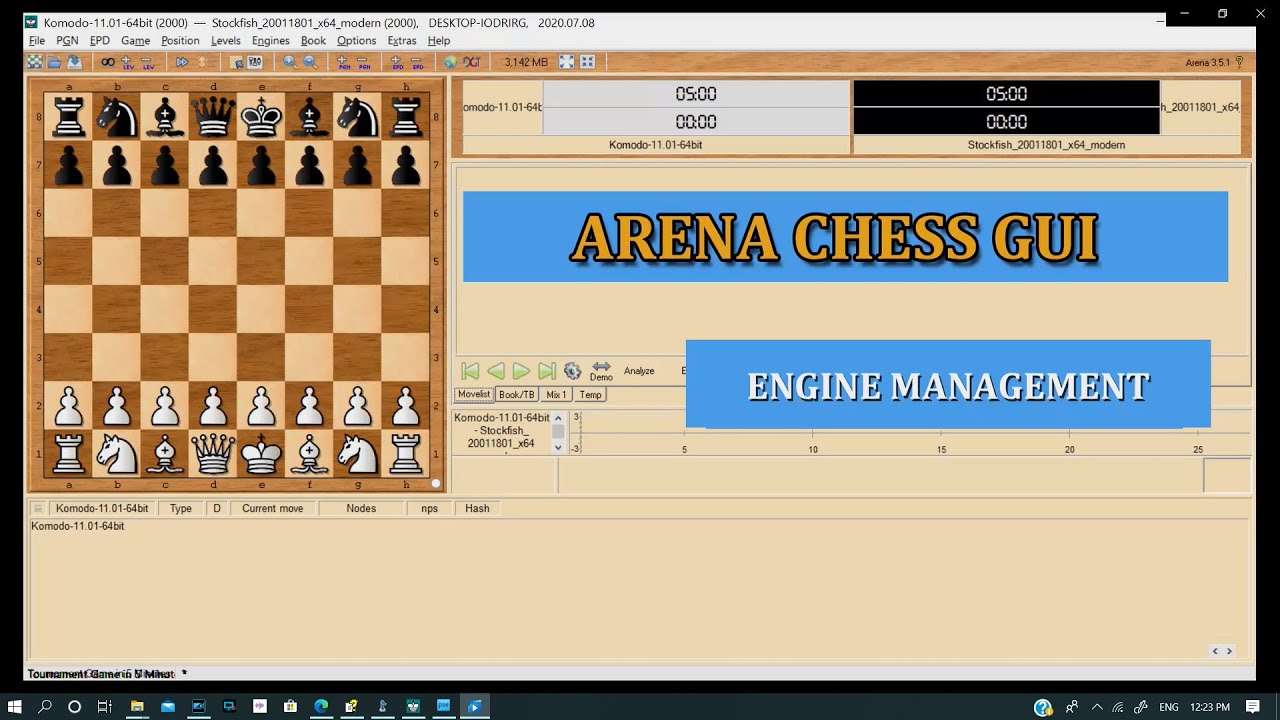Viewport: 1280px width, 720px height.
Task: Click the left arrow in engine output panel
Action: point(1215,651)
